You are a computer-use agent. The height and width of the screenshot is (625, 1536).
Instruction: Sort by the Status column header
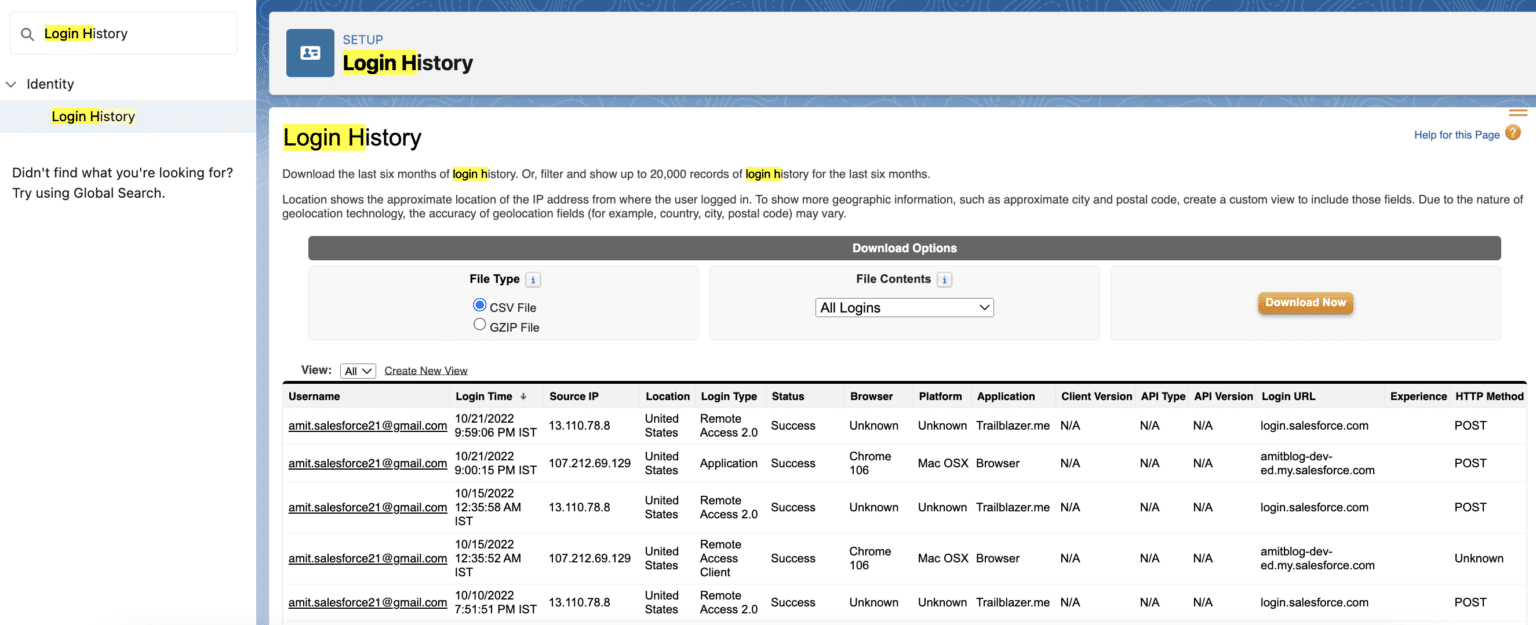point(787,397)
